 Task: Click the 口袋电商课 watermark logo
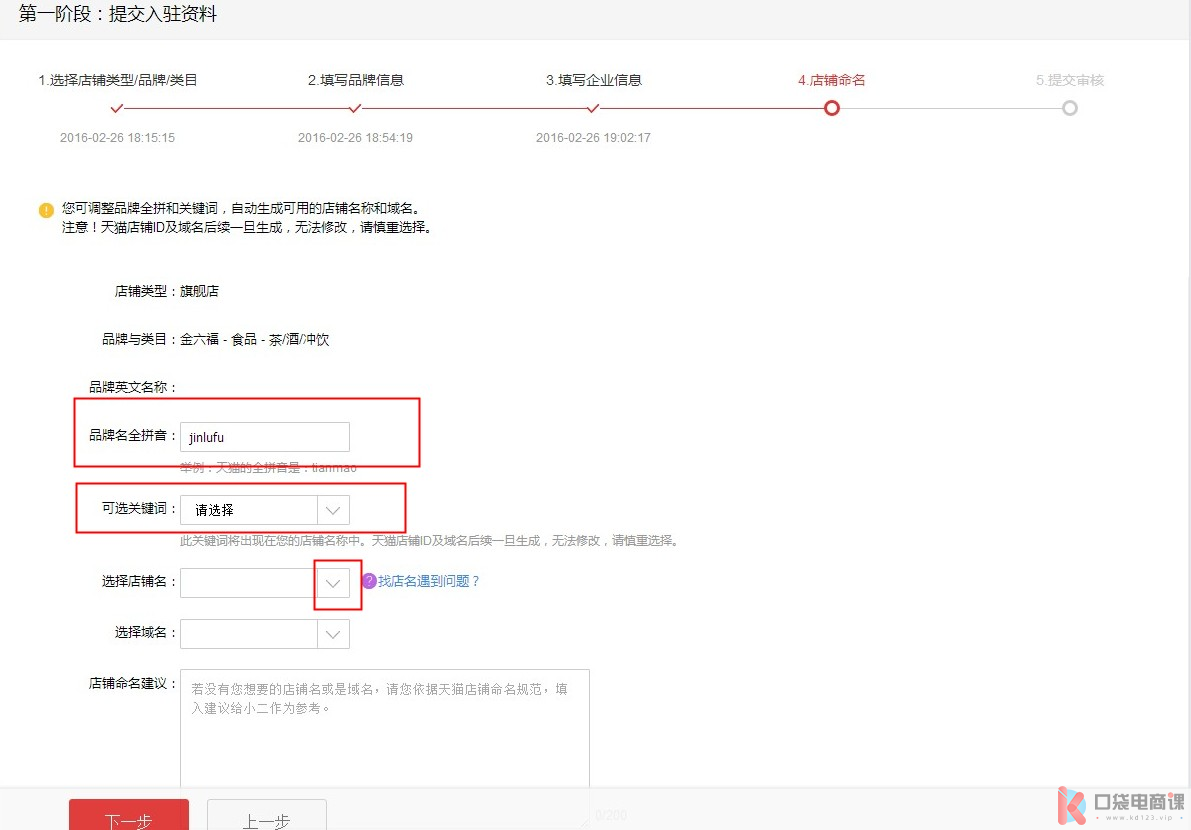[1121, 806]
